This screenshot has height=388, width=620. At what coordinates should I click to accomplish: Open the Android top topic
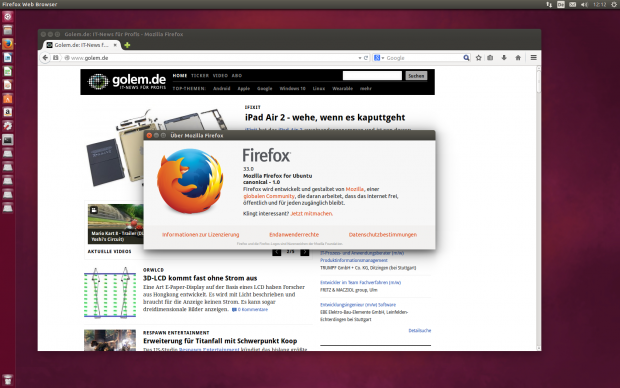point(221,89)
